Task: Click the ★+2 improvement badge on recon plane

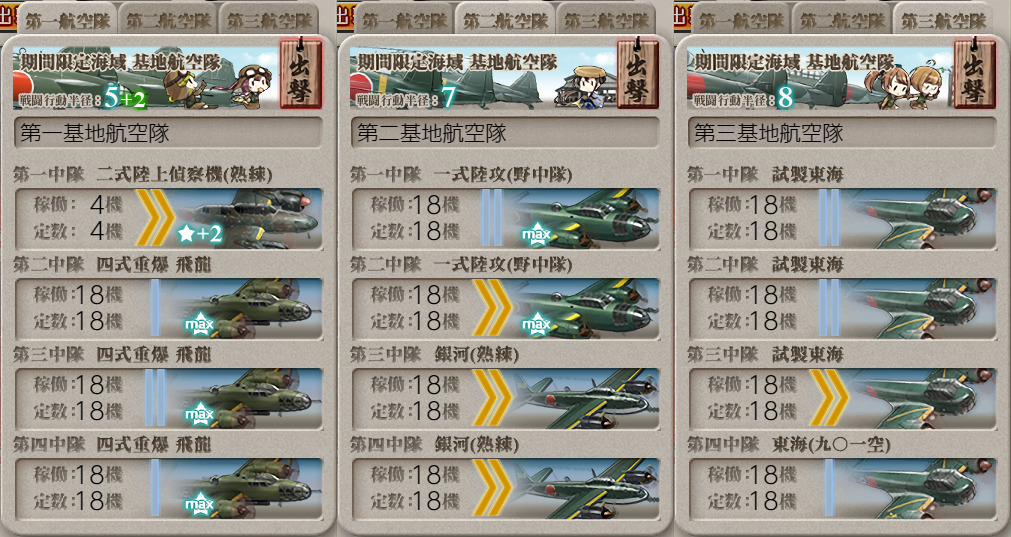Action: coord(200,233)
